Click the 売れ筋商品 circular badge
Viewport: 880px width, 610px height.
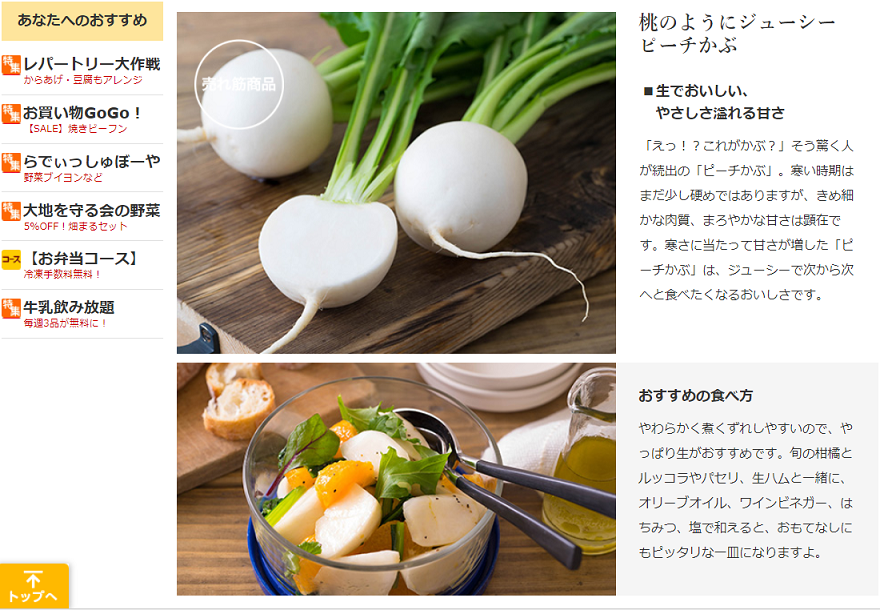click(x=239, y=84)
